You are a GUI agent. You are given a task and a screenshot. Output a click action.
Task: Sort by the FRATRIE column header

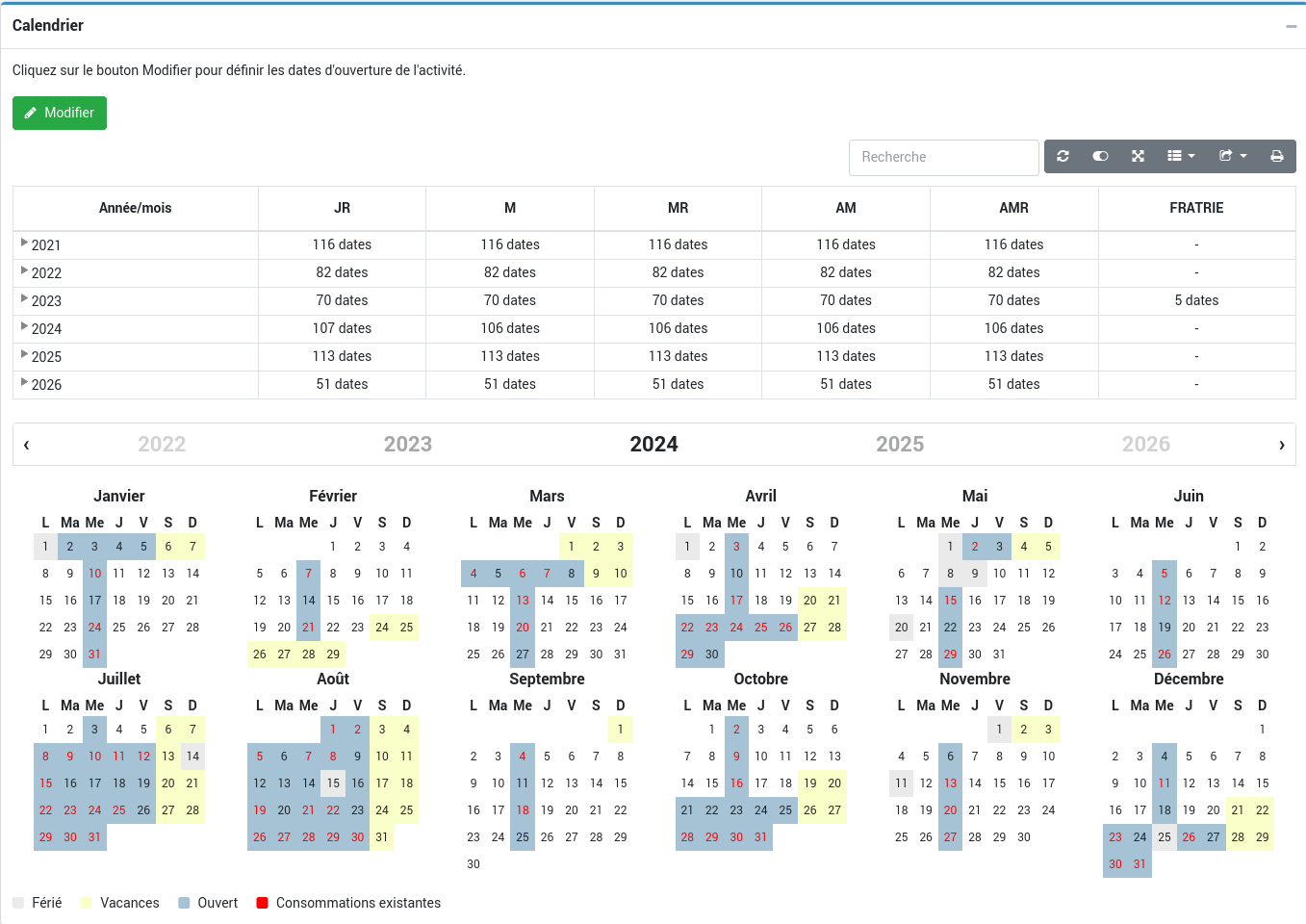[x=1195, y=208]
